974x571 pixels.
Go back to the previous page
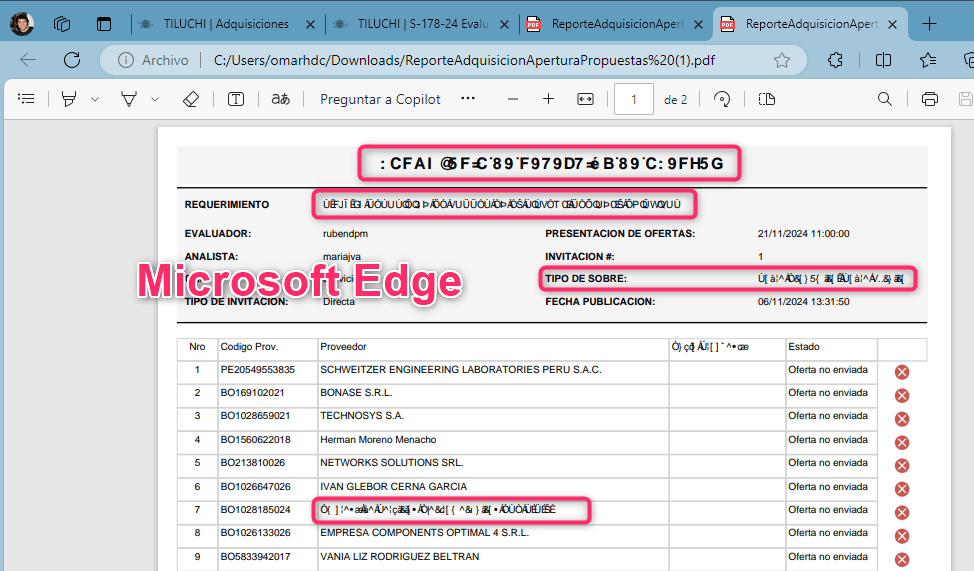[x=28, y=60]
